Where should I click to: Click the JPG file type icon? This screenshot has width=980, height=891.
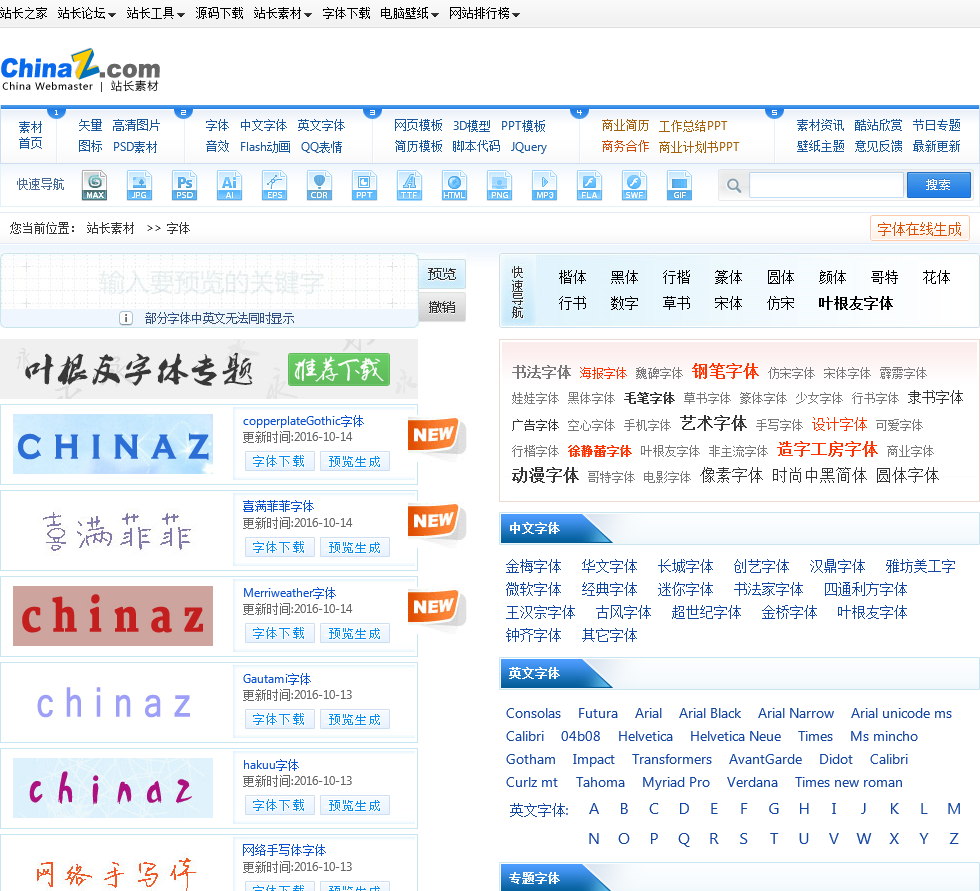tap(139, 185)
